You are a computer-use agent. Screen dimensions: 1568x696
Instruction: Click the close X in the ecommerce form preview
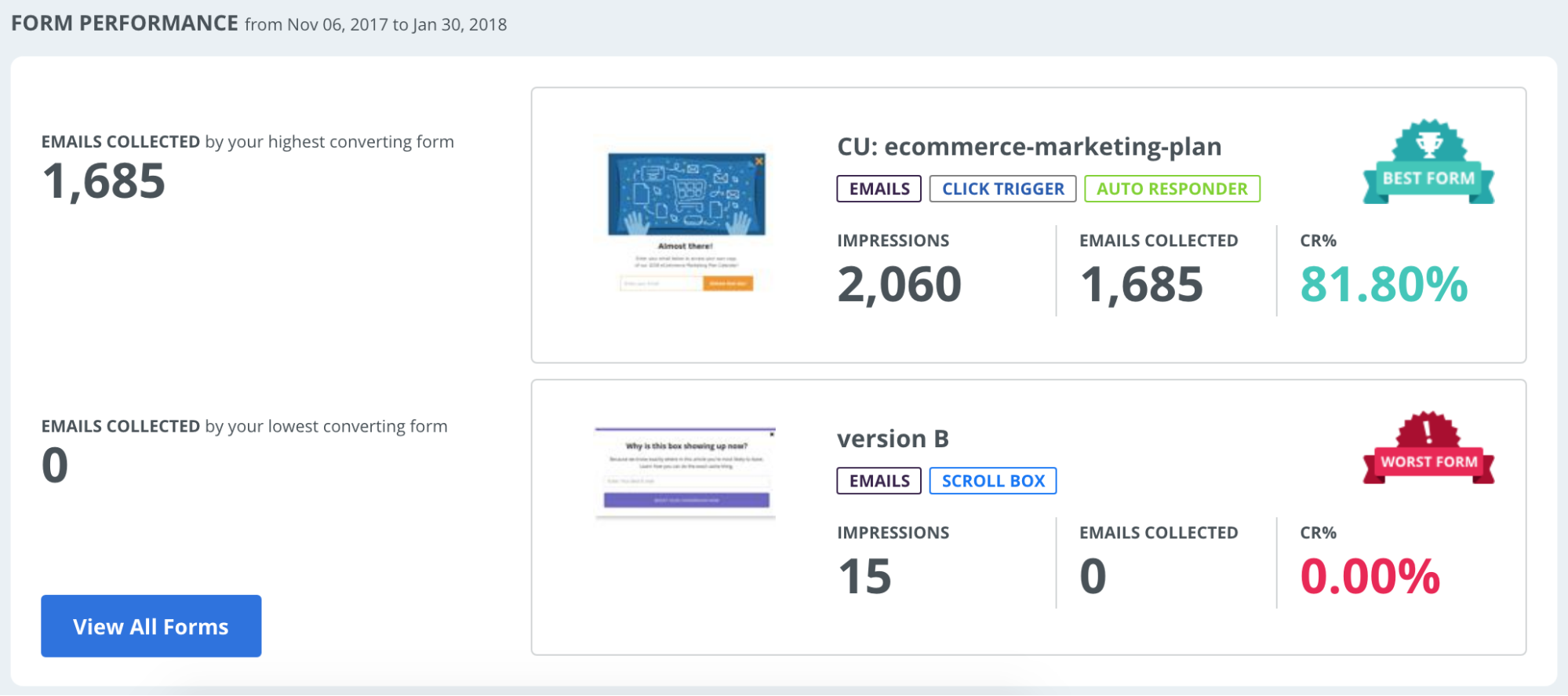(759, 162)
